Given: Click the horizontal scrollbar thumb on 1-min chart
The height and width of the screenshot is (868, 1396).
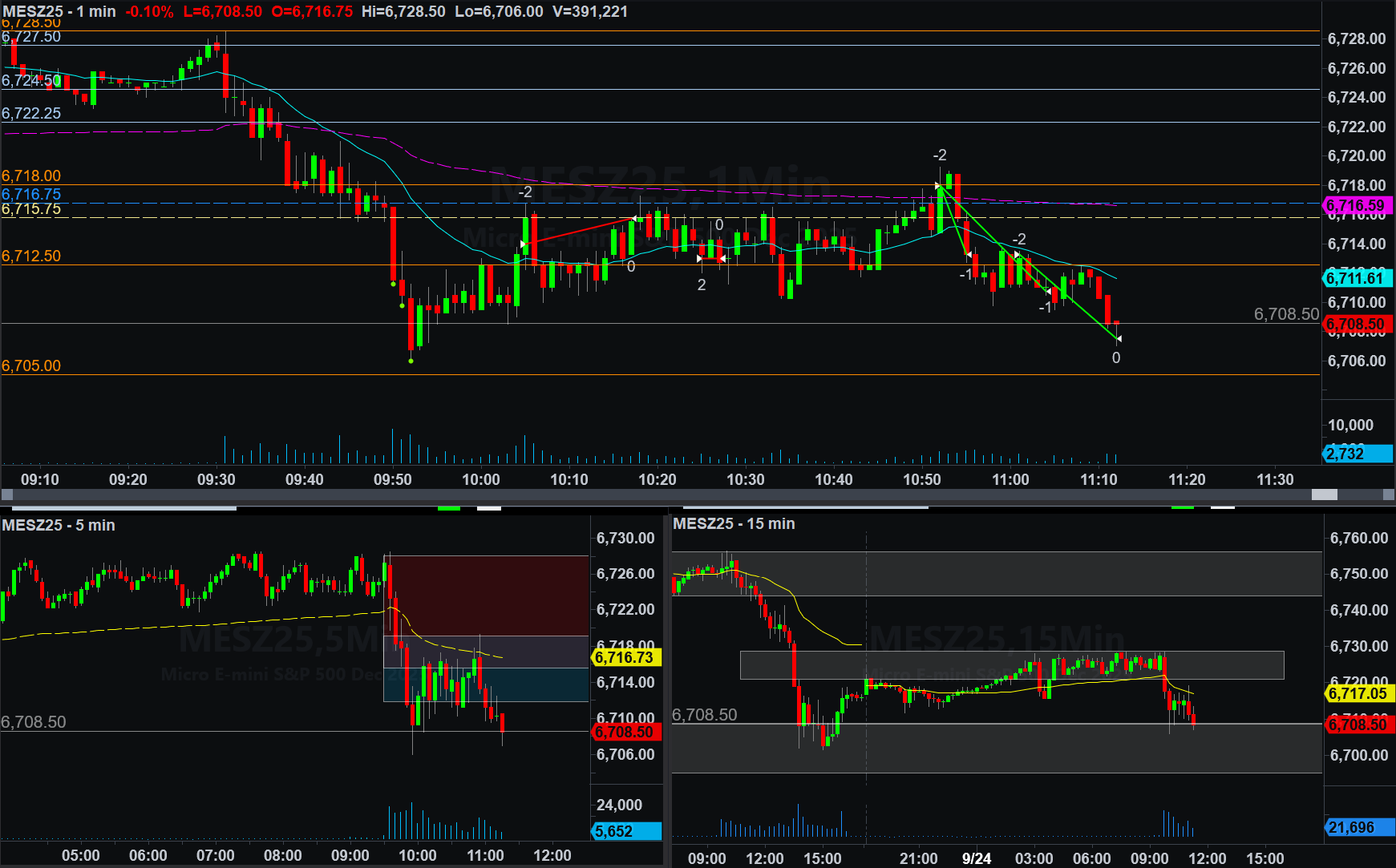Looking at the screenshot, I should coord(1324,495).
